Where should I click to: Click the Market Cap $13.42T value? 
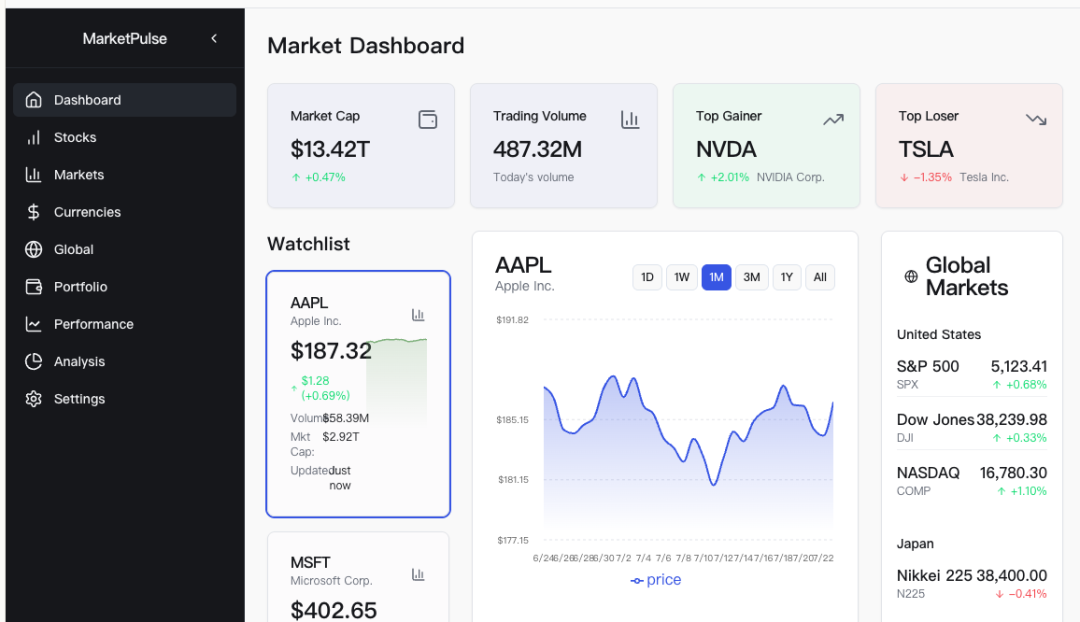pyautogui.click(x=330, y=149)
